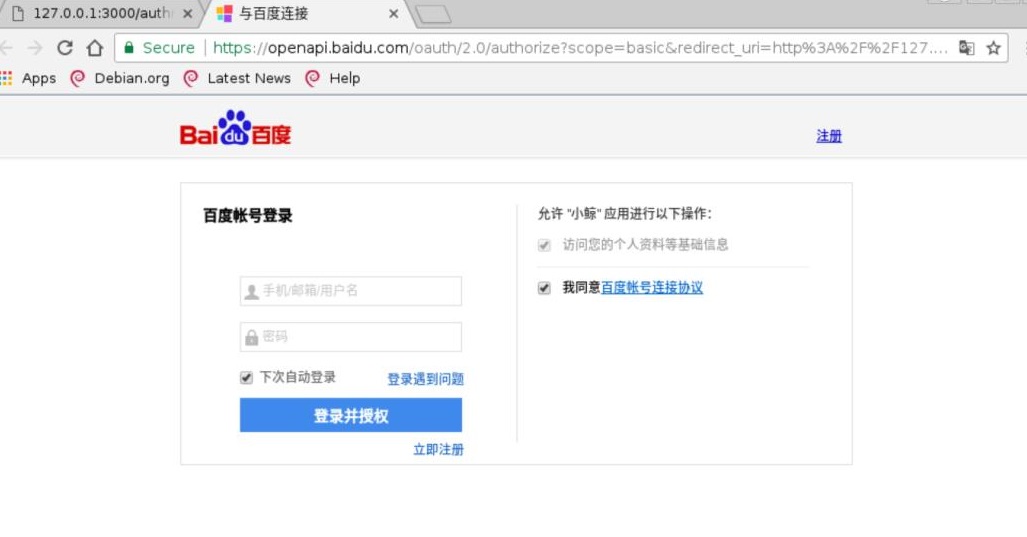Open the Help bookmark

point(333,79)
